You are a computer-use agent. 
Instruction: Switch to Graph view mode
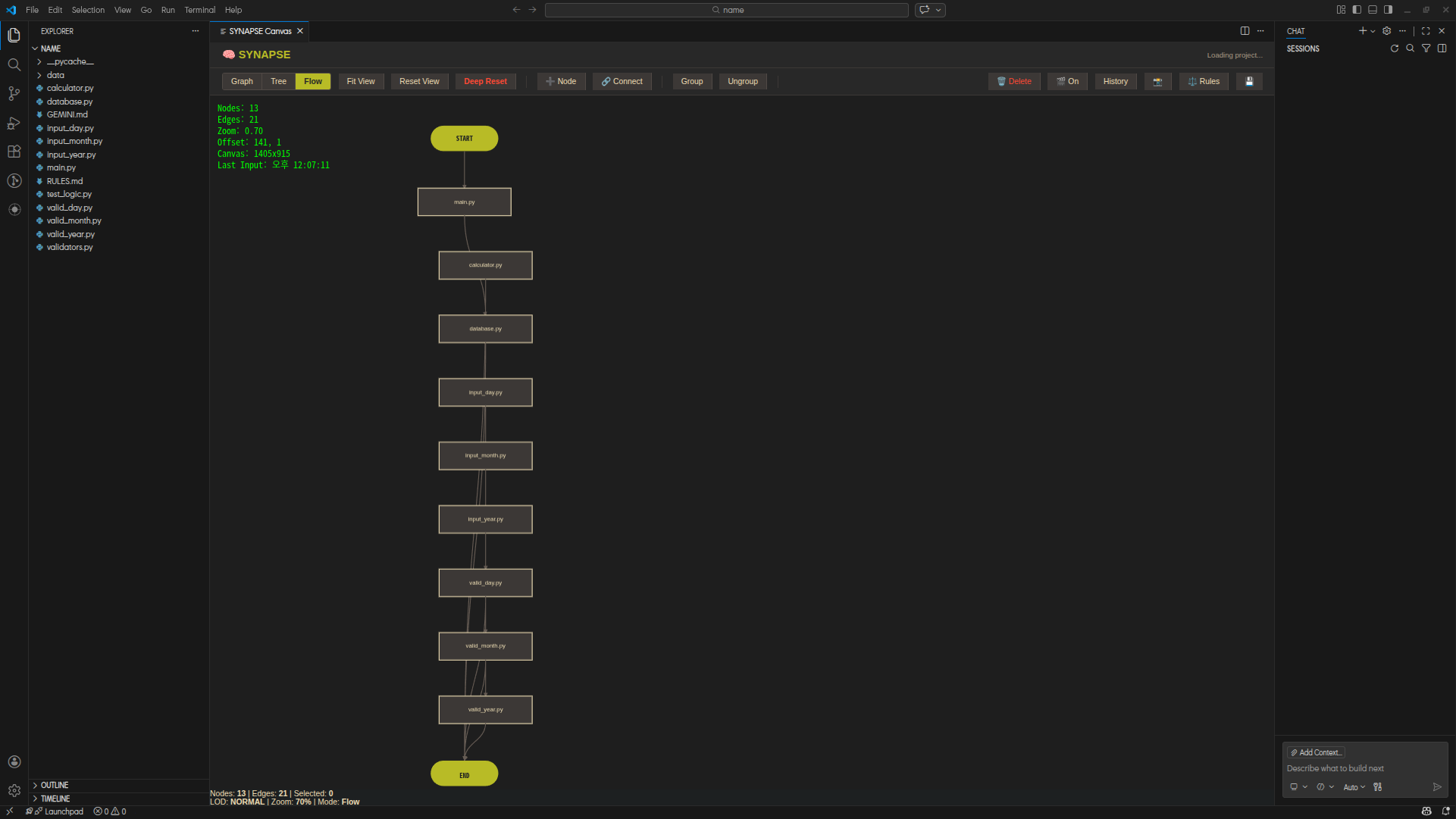242,82
